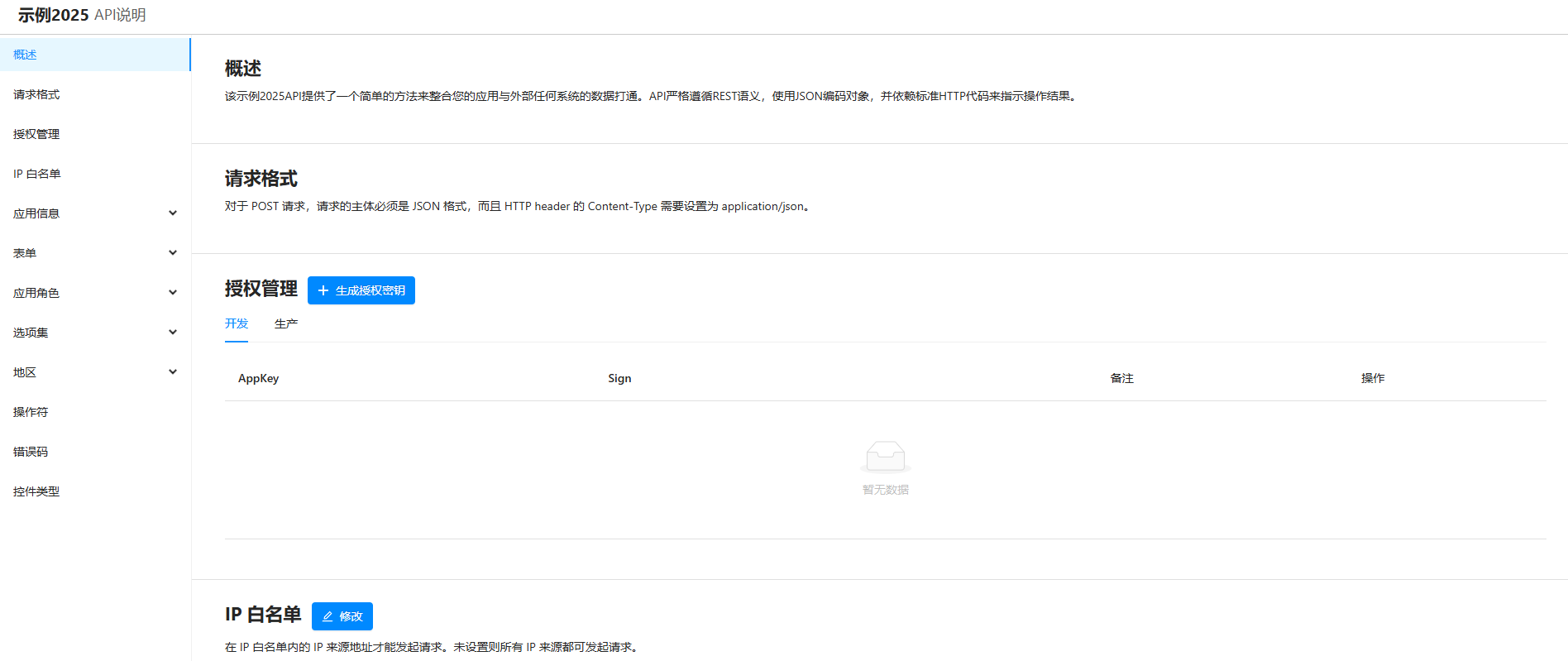Screen dimensions: 1568x661
Task: Click the empty inbox 暂无数据 icon
Action: coord(885,457)
